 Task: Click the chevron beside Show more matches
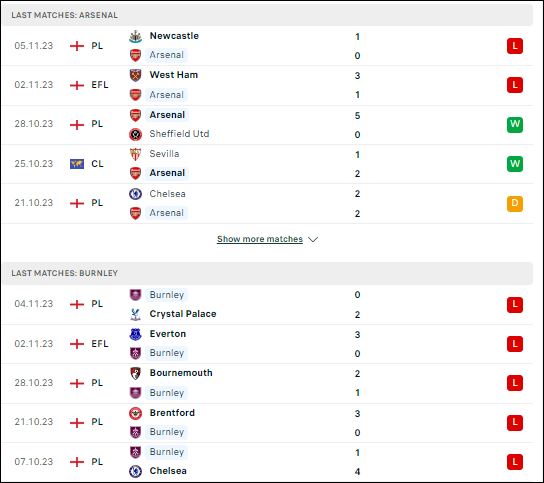(x=313, y=239)
